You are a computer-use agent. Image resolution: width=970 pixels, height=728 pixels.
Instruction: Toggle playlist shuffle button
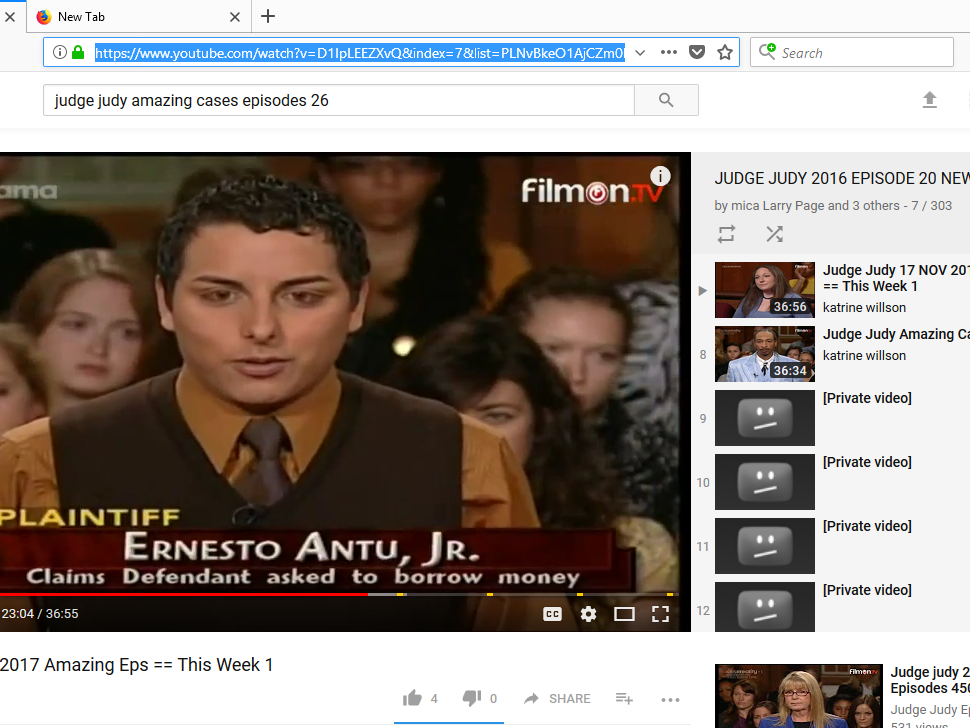(x=774, y=234)
